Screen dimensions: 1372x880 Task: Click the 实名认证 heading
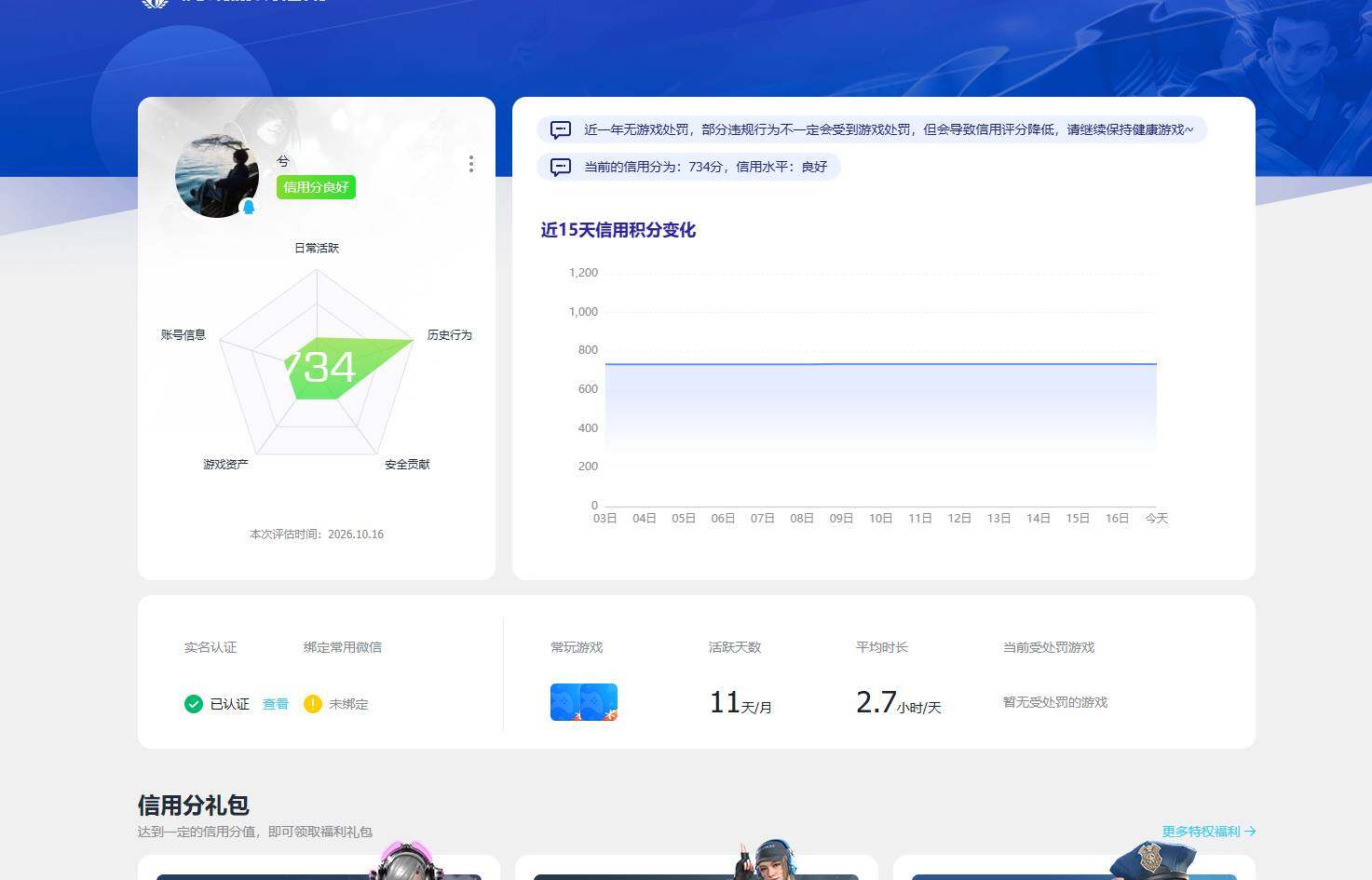point(211,647)
